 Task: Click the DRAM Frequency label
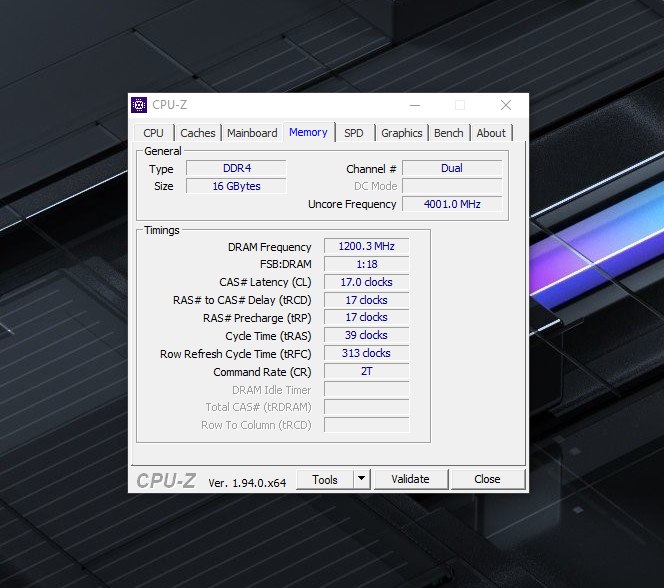(269, 247)
